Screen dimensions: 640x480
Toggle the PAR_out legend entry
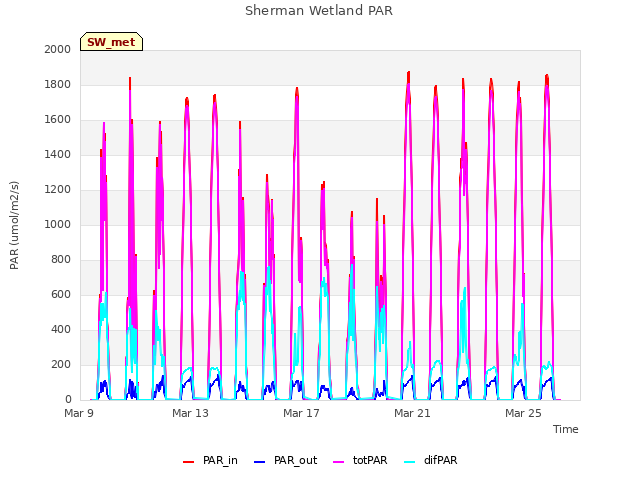[x=285, y=460]
